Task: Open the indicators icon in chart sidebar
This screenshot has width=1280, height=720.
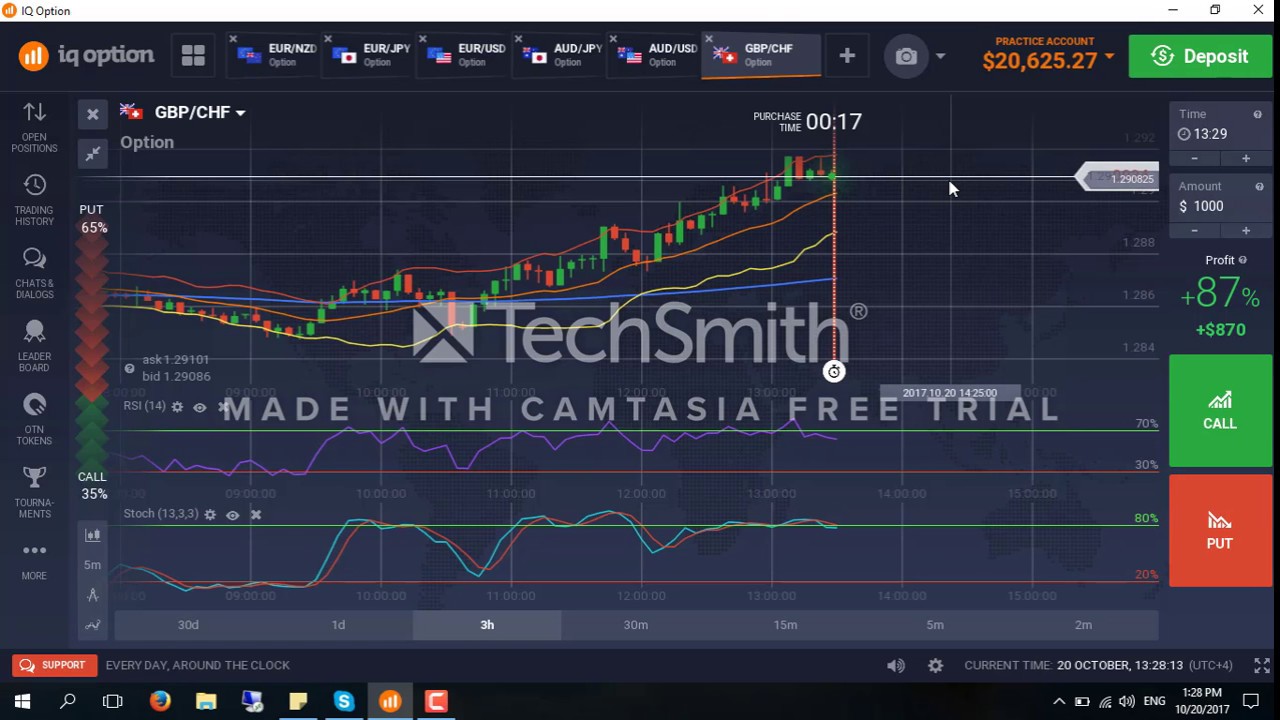Action: pos(93,625)
